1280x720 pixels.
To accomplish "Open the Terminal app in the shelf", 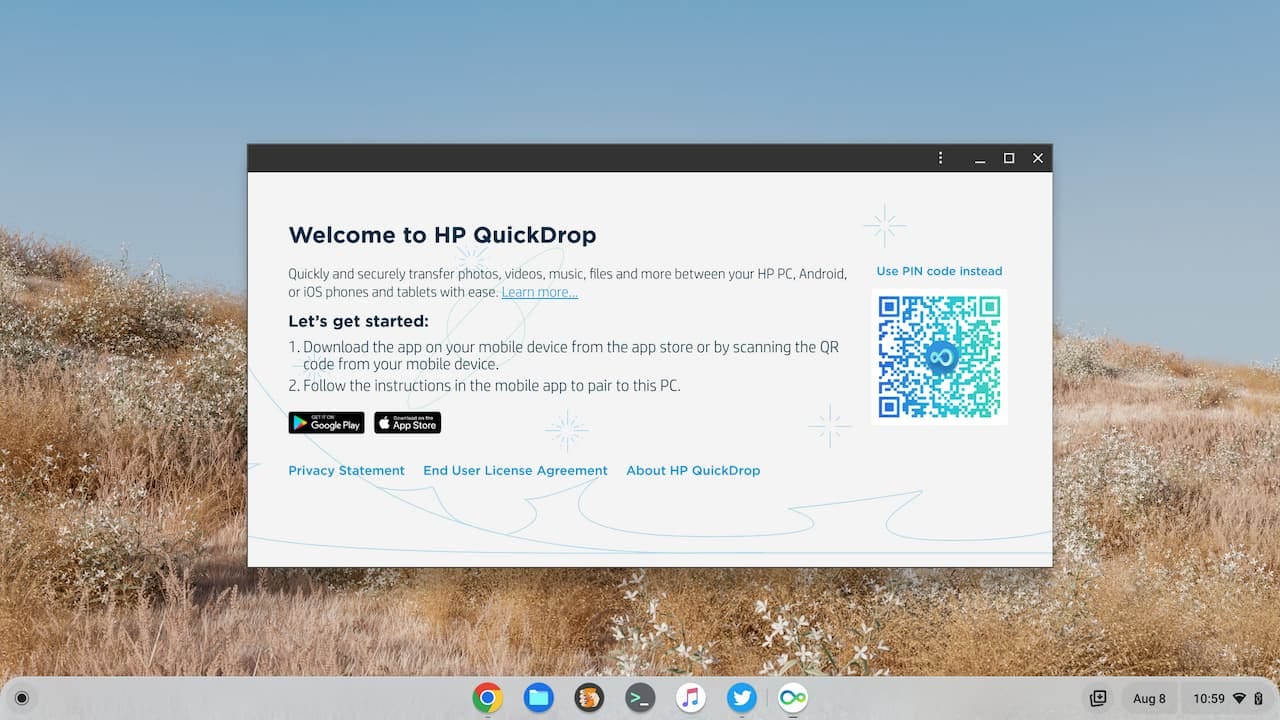I will [640, 698].
